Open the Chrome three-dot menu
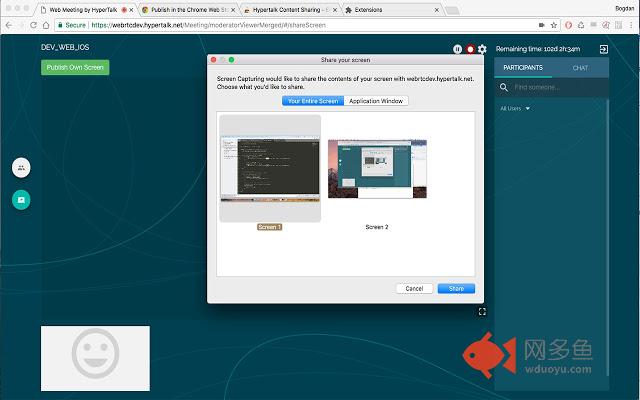Screen dimensions: 640x400 tap(631, 25)
